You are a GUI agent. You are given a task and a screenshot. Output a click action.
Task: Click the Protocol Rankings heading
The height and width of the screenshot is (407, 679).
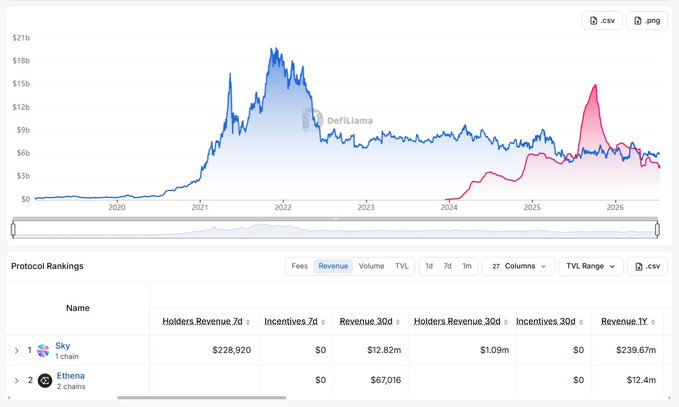(47, 266)
